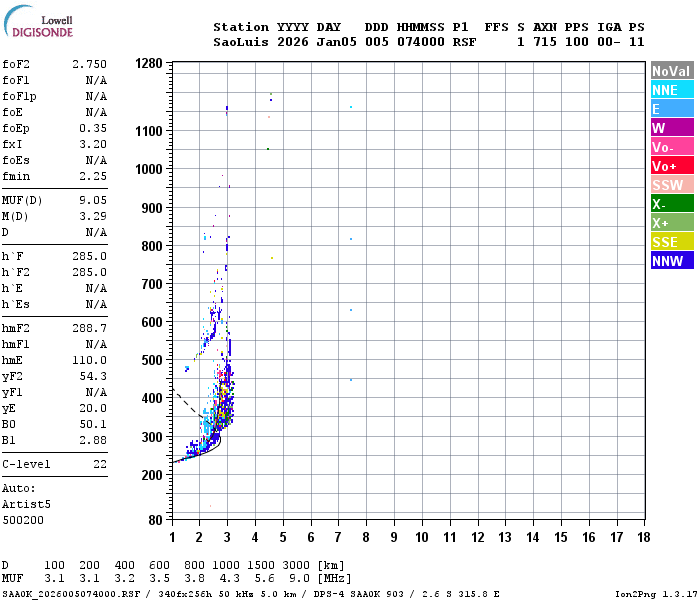The width and height of the screenshot is (700, 600).
Task: Select the NoVal legend swatch
Action: tap(672, 71)
